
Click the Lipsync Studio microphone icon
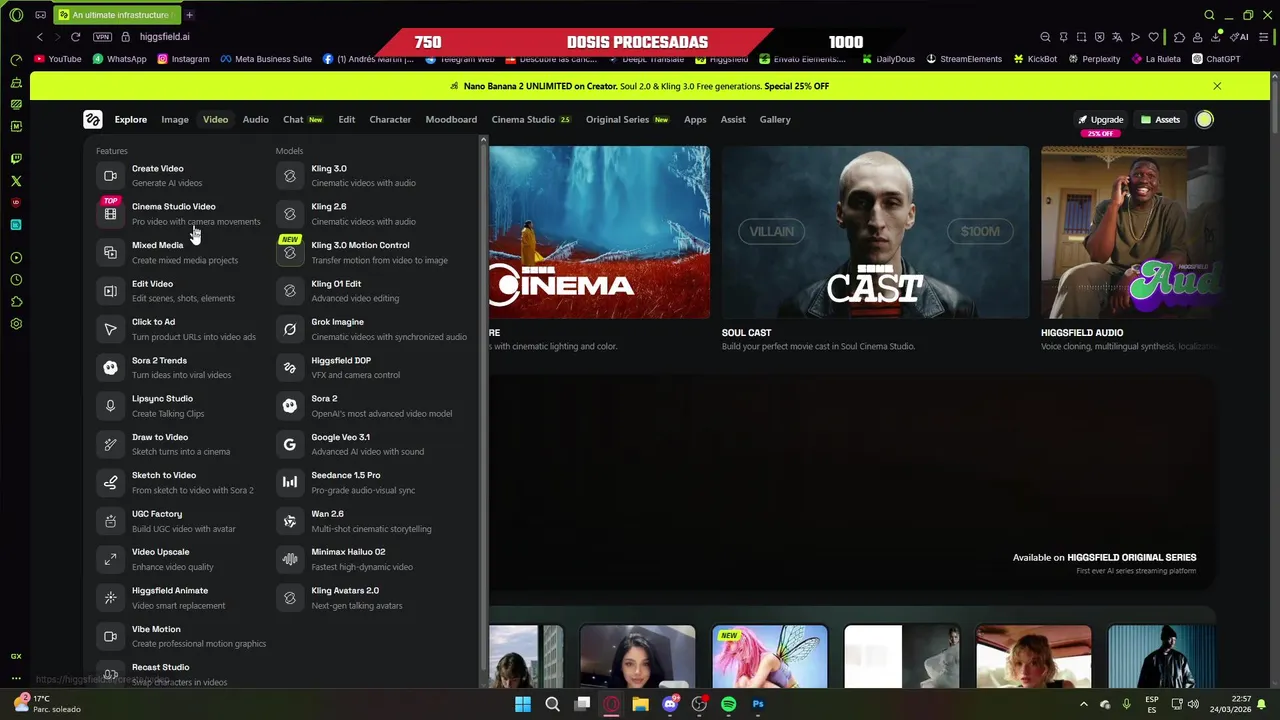pos(110,406)
